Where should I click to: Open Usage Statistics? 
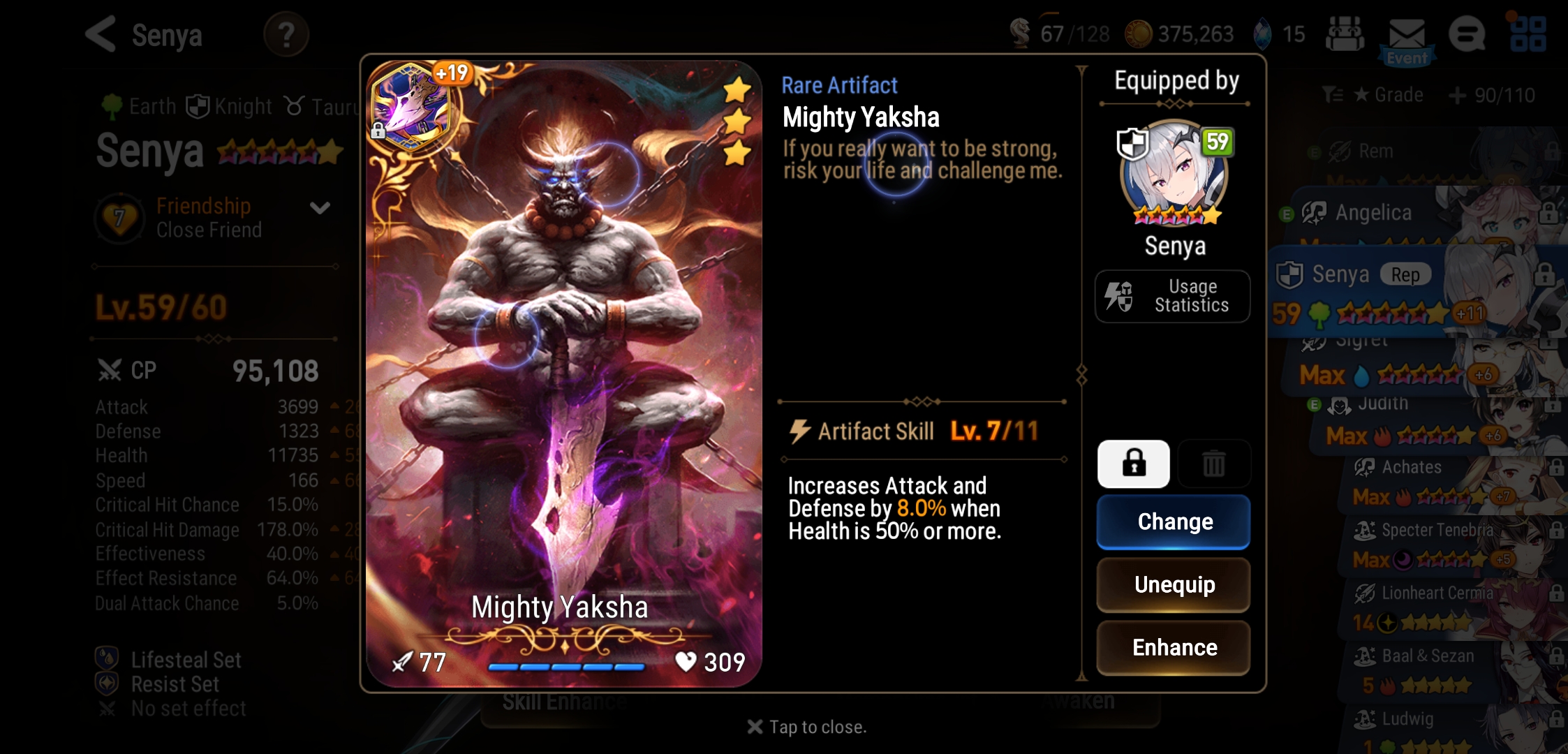tap(1172, 296)
